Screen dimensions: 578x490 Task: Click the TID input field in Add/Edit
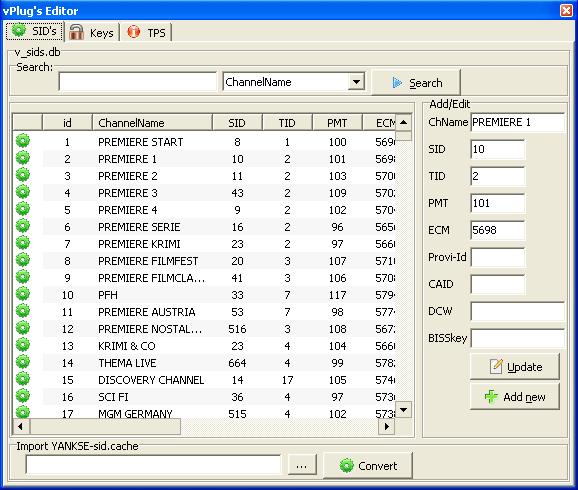click(498, 176)
